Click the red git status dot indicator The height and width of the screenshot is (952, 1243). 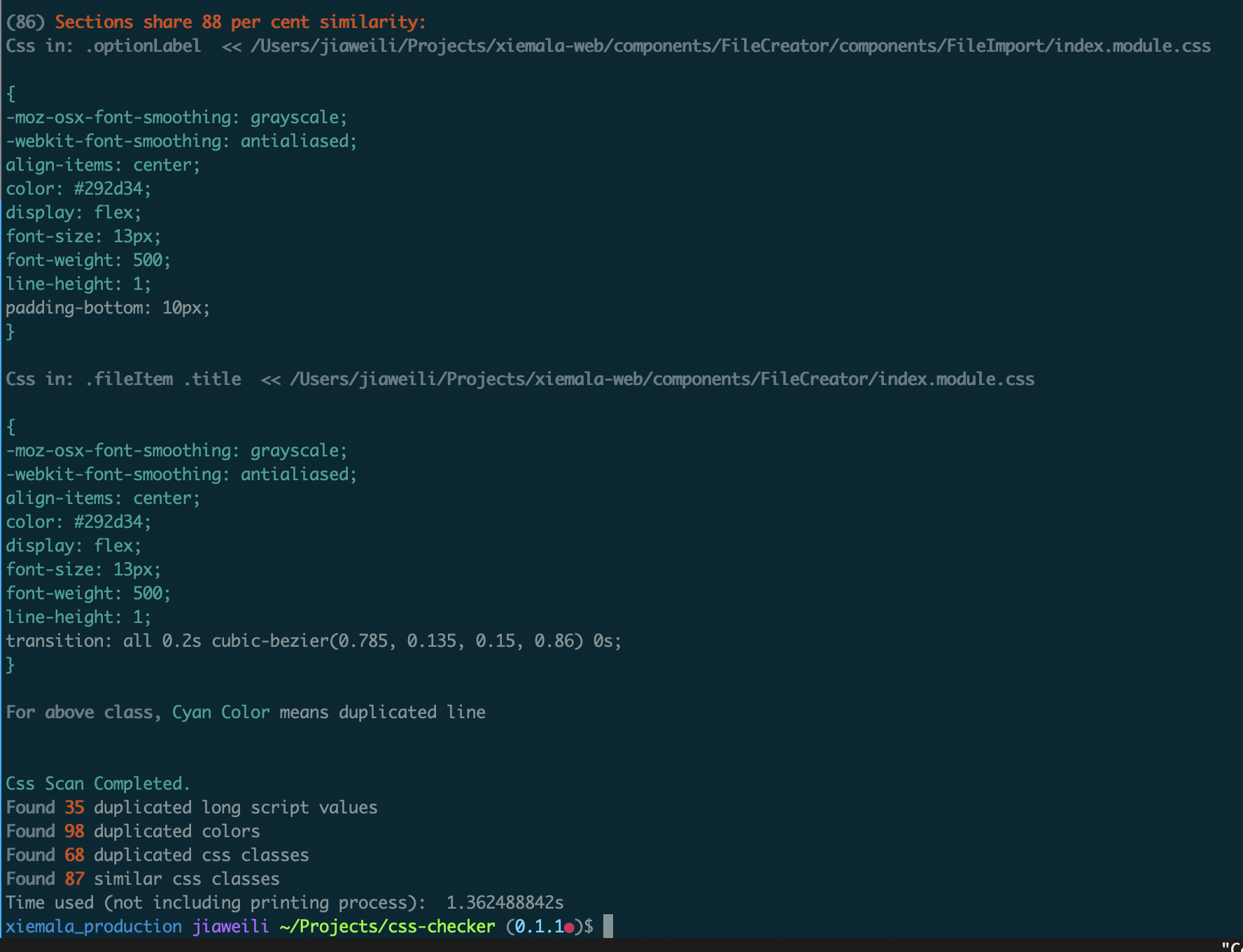(x=570, y=925)
